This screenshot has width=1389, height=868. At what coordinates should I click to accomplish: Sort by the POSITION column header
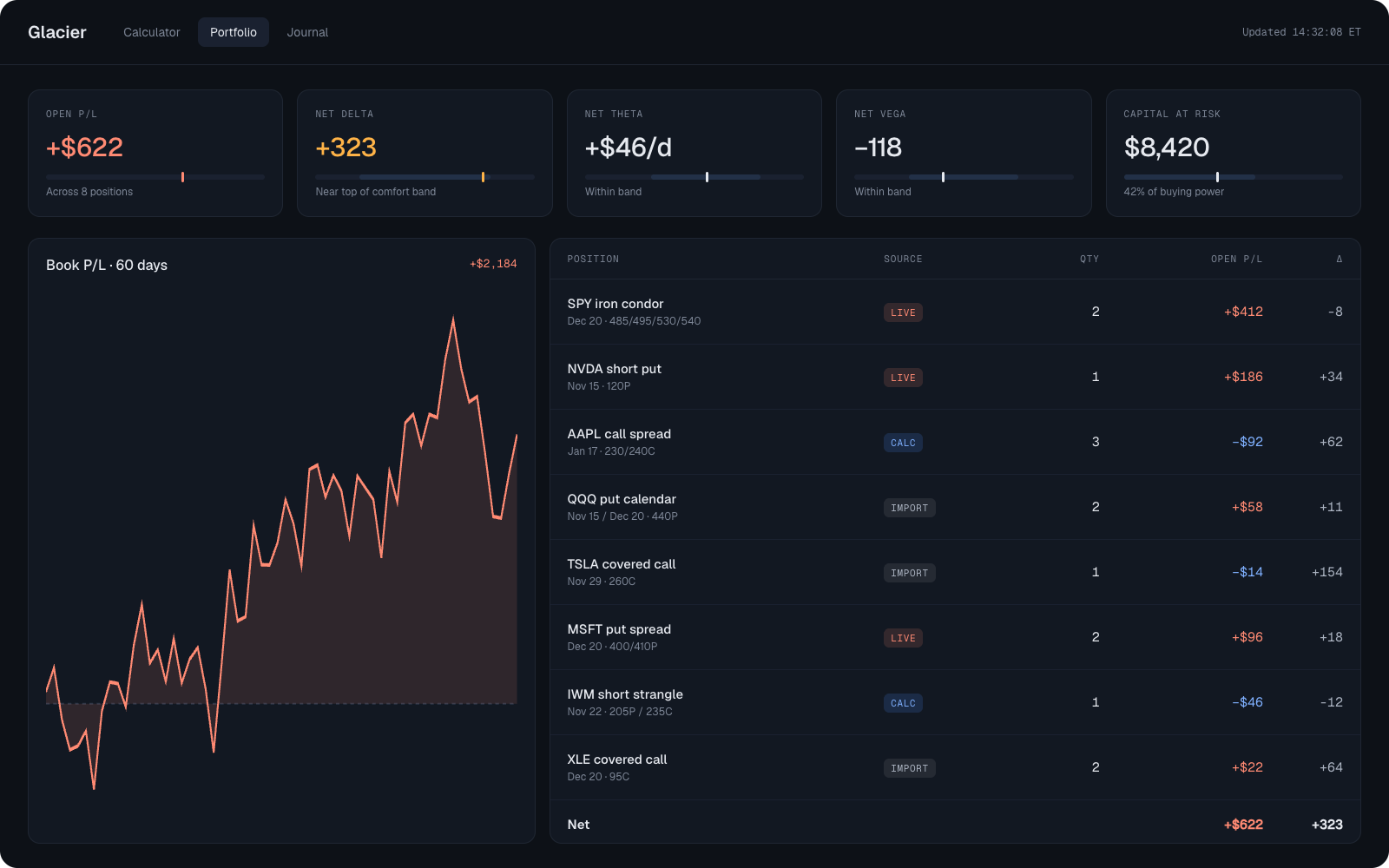pos(593,259)
